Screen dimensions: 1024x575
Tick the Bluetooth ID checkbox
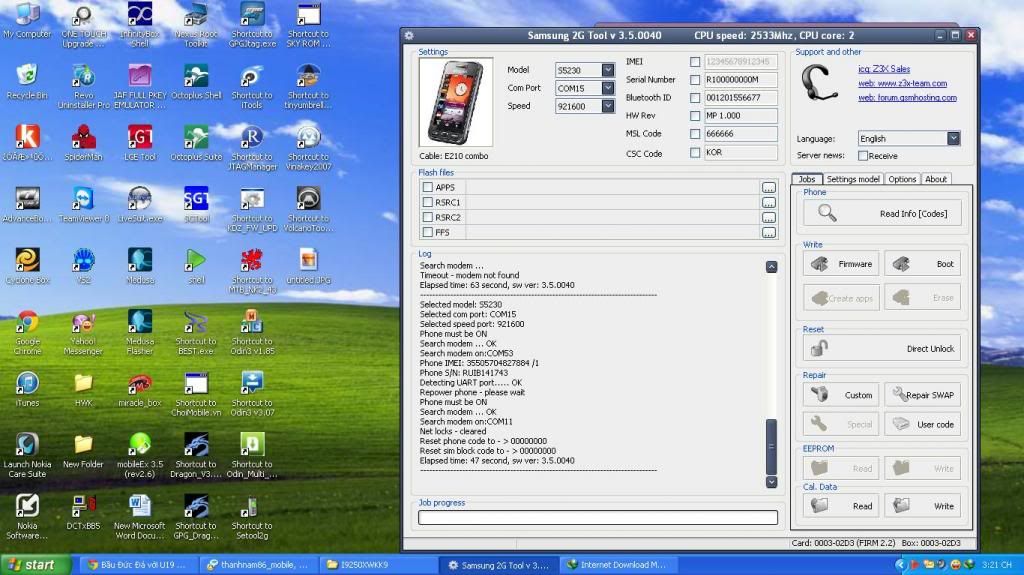(x=695, y=98)
